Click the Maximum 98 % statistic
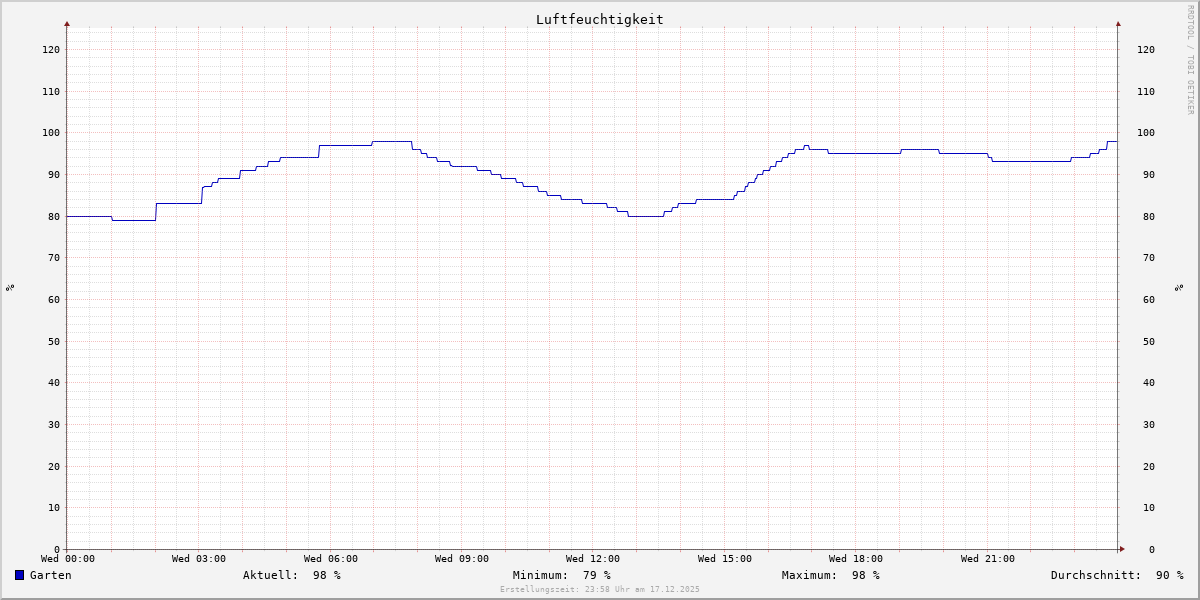1200x600 pixels. 830,575
